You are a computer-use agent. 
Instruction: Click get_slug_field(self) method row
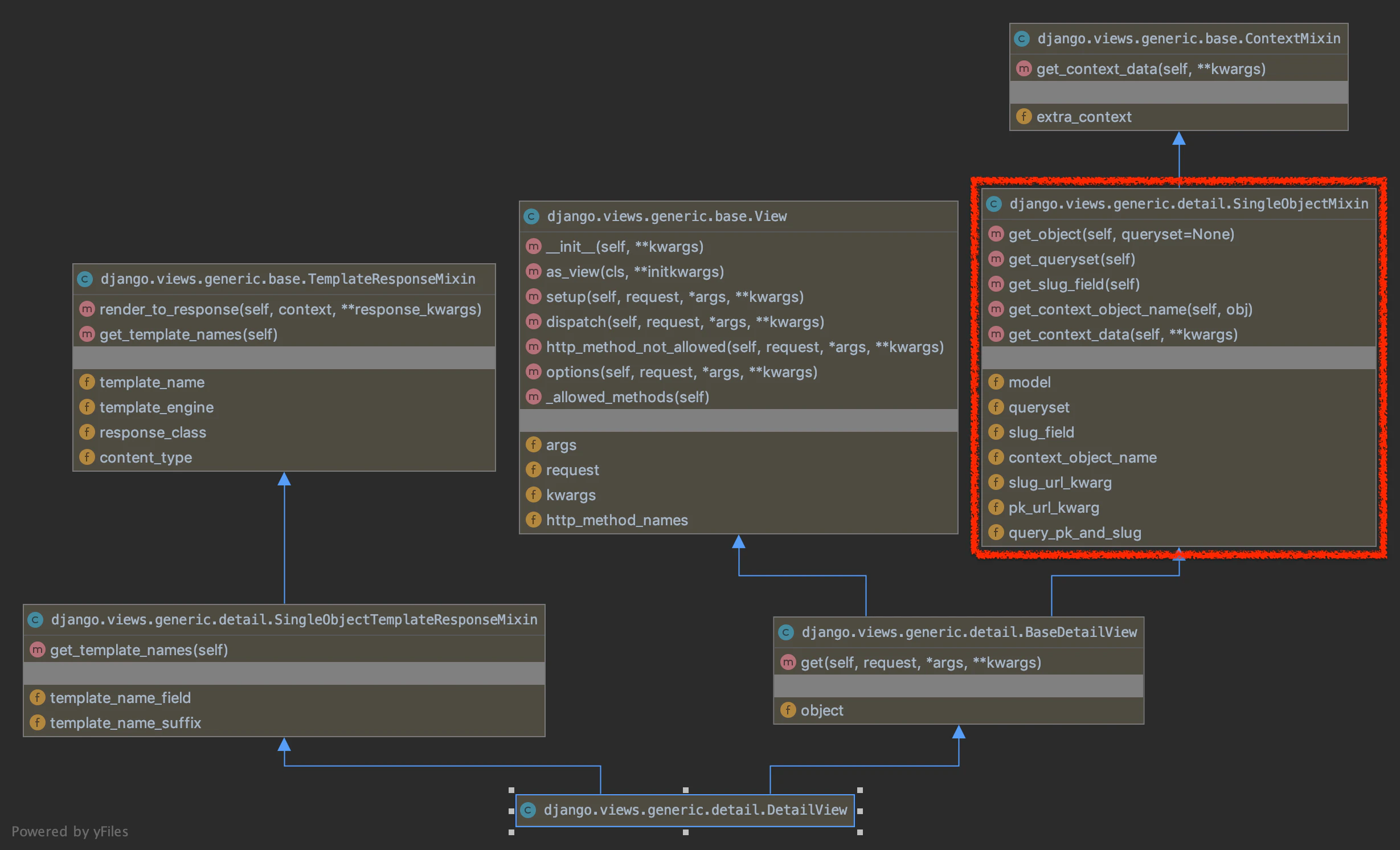[1178, 284]
